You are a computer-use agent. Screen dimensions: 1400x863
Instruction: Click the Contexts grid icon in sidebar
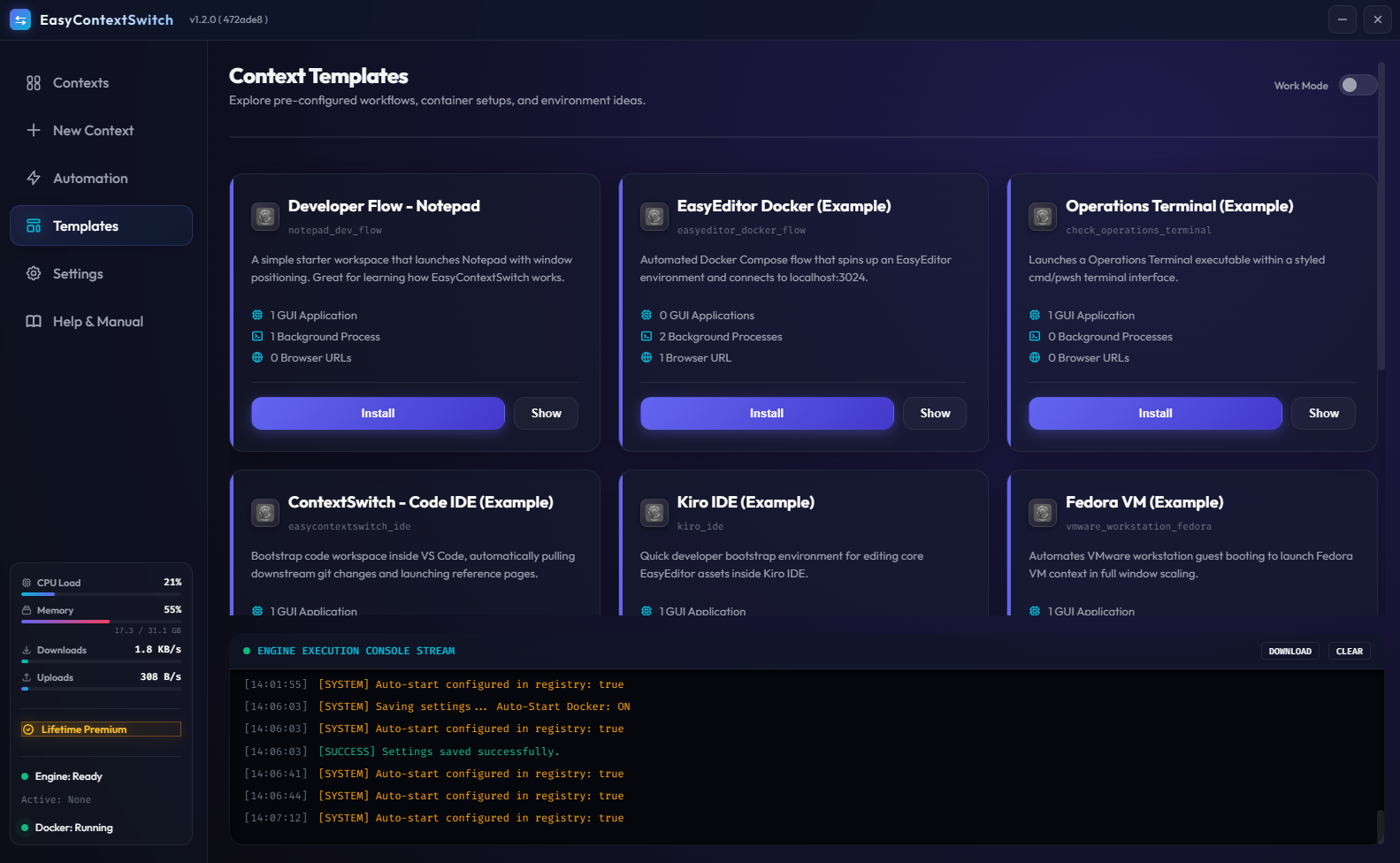click(x=34, y=83)
